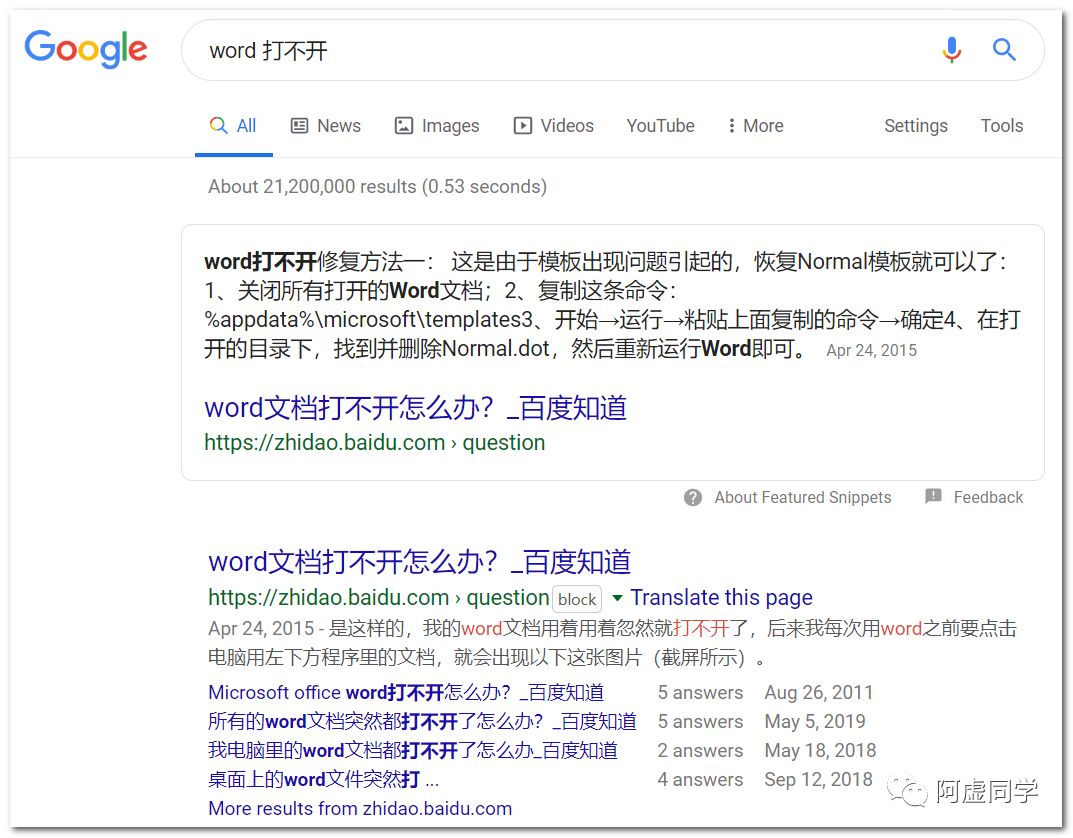
Task: Click the three-dot icon beside More
Action: (732, 126)
